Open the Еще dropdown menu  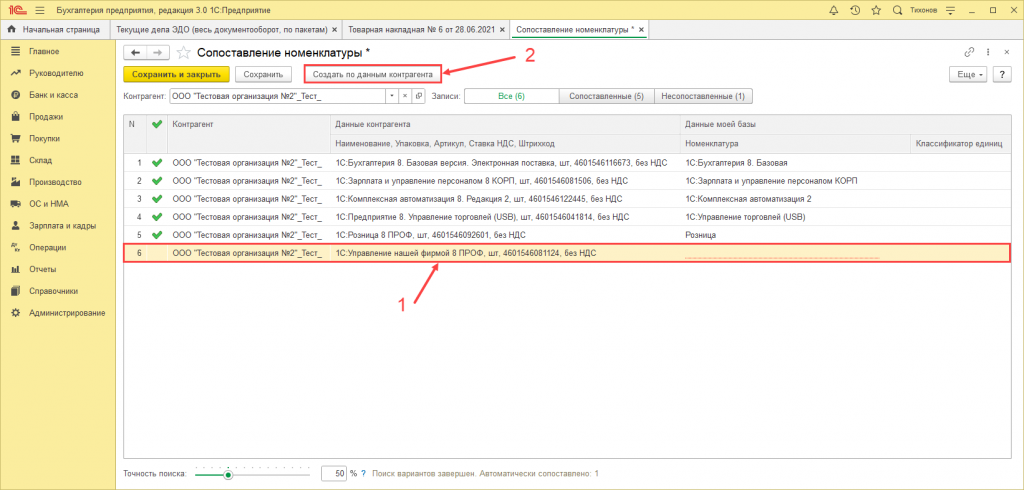point(968,74)
